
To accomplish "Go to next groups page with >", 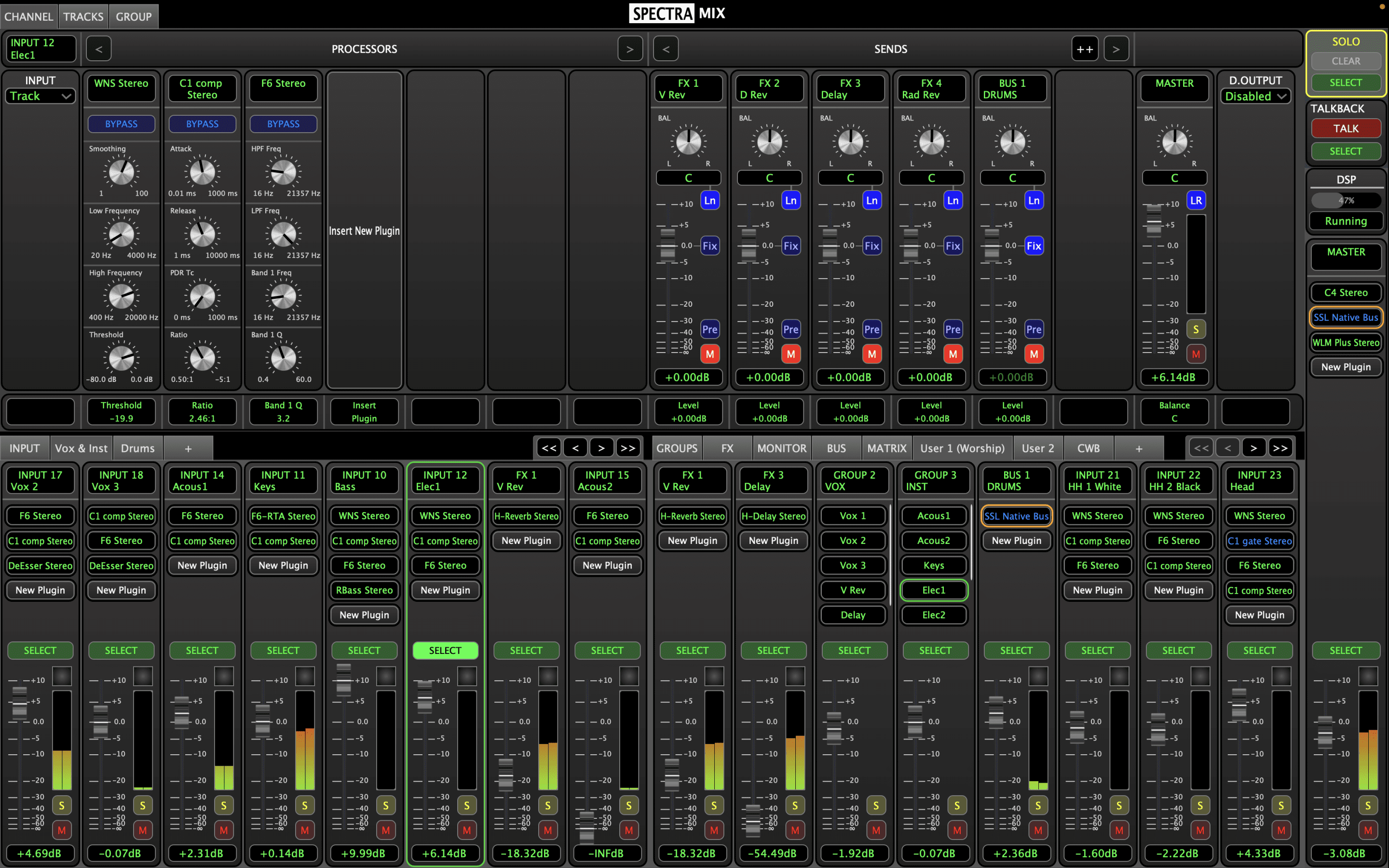I will 1253,448.
